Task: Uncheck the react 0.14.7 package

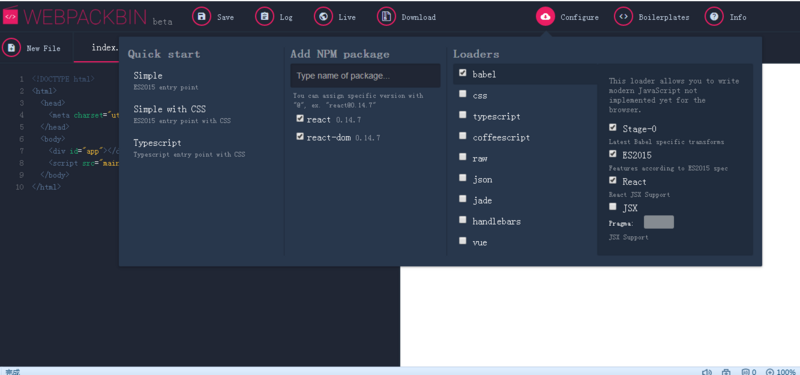Action: 300,118
